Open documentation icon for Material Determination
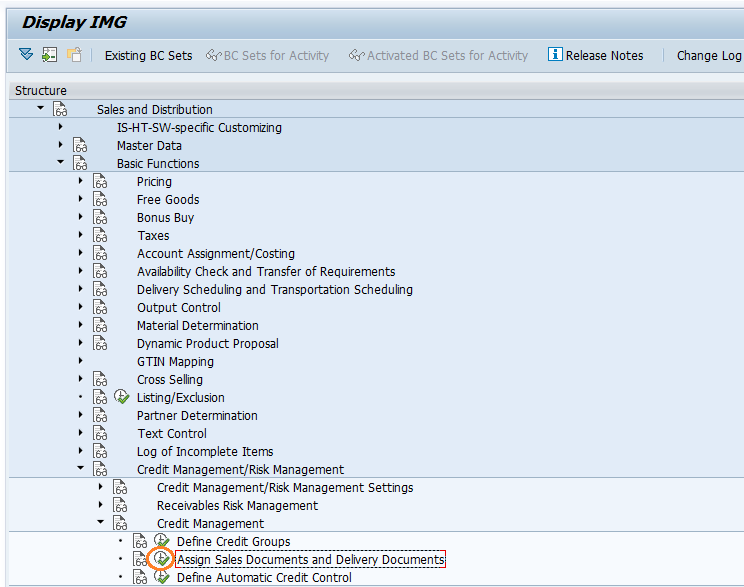This screenshot has width=744, height=587. (100, 326)
